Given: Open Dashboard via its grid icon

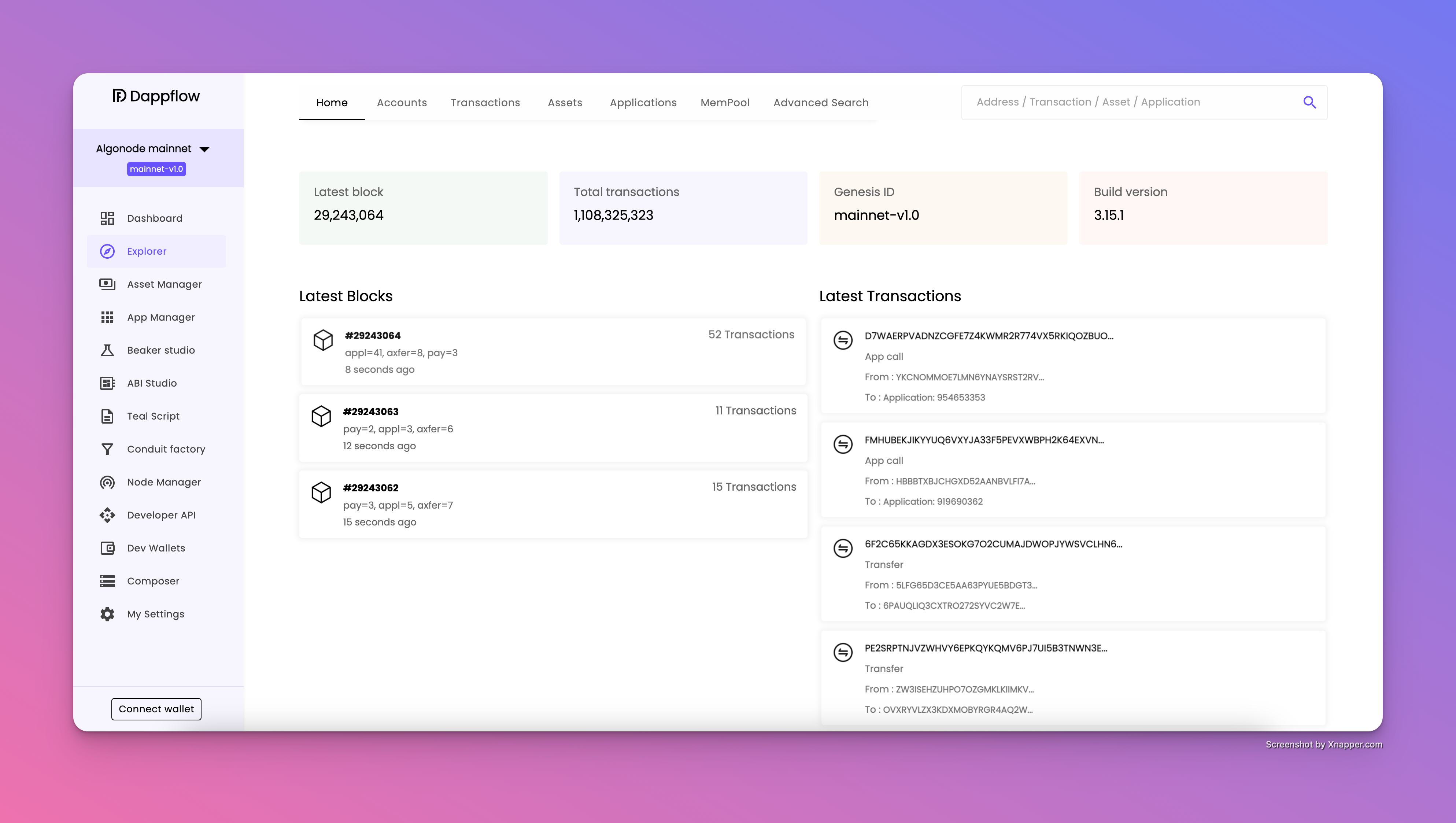Looking at the screenshot, I should [x=107, y=218].
